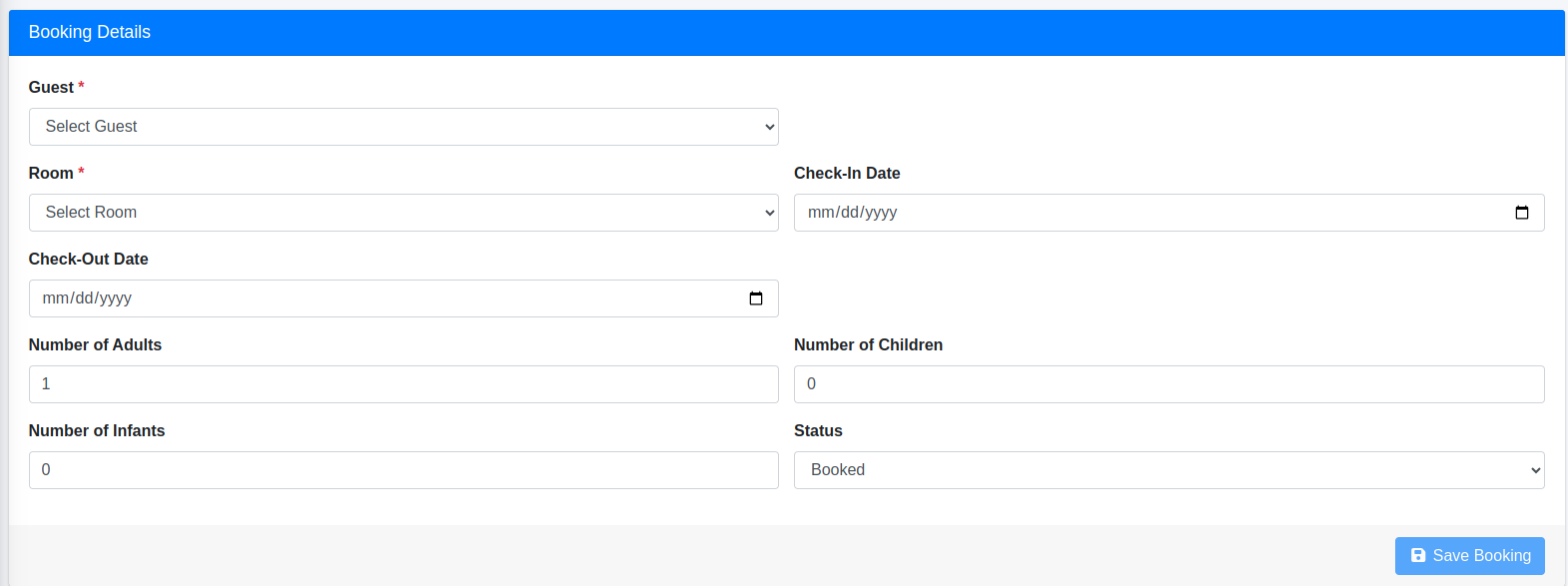The image size is (1568, 586).
Task: Open the Check-In Date calendar picker icon
Action: click(x=1522, y=213)
